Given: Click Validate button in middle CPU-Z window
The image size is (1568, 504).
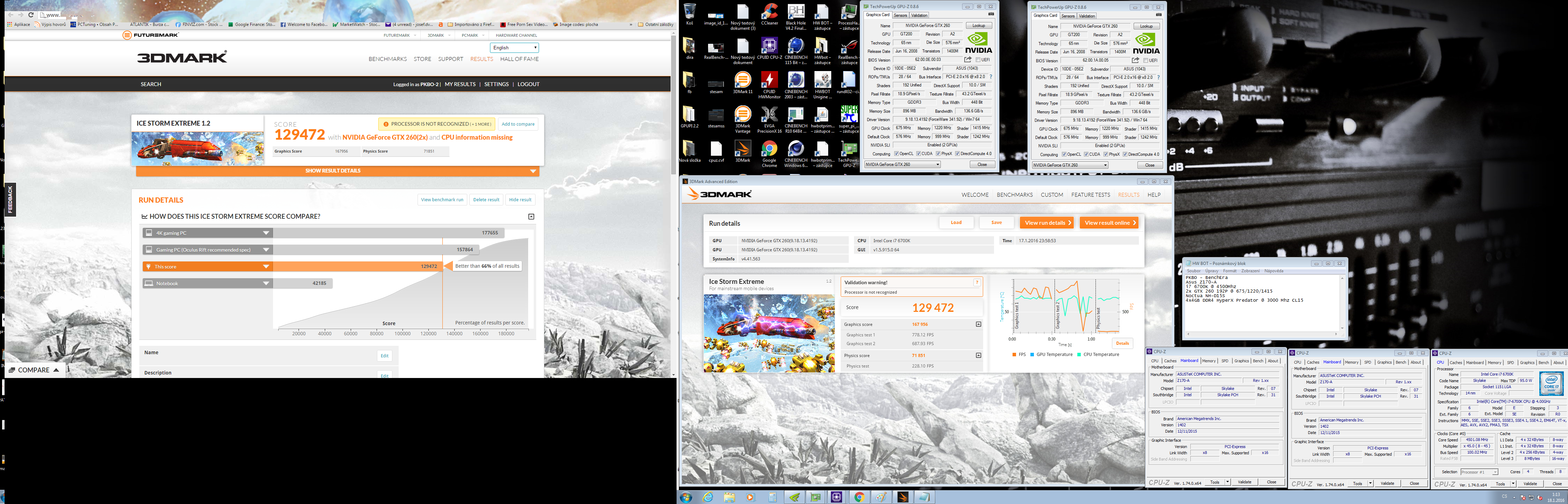Looking at the screenshot, I should click(1387, 483).
